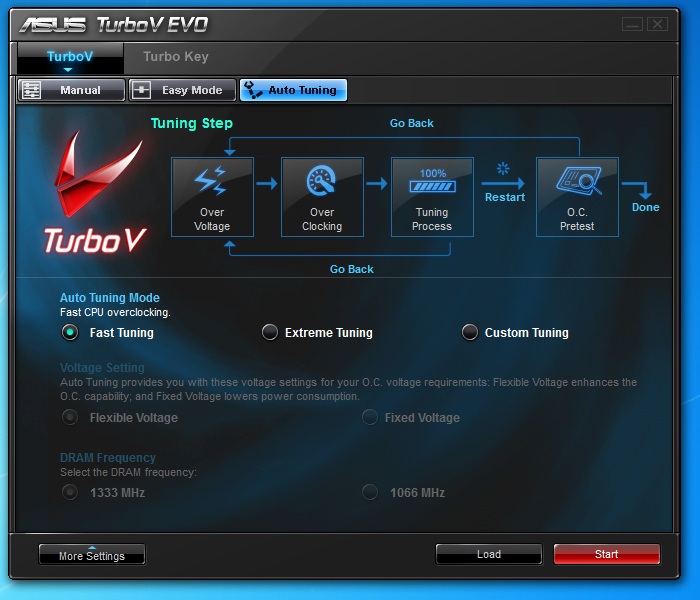Minimize the TurboV EVO window
This screenshot has width=700, height=600.
(632, 24)
